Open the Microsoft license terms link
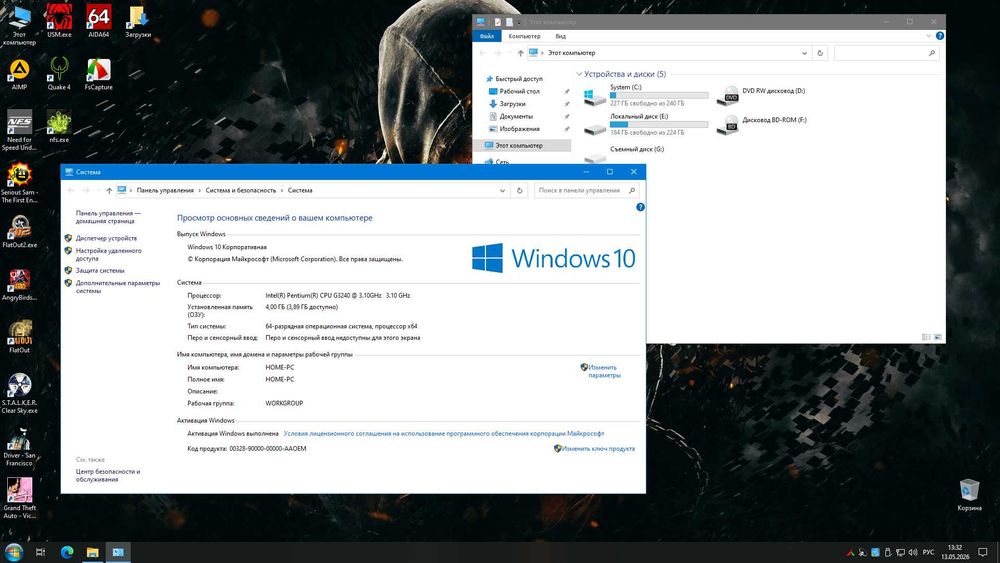Screen dimensions: 1000x563 pos(443,433)
